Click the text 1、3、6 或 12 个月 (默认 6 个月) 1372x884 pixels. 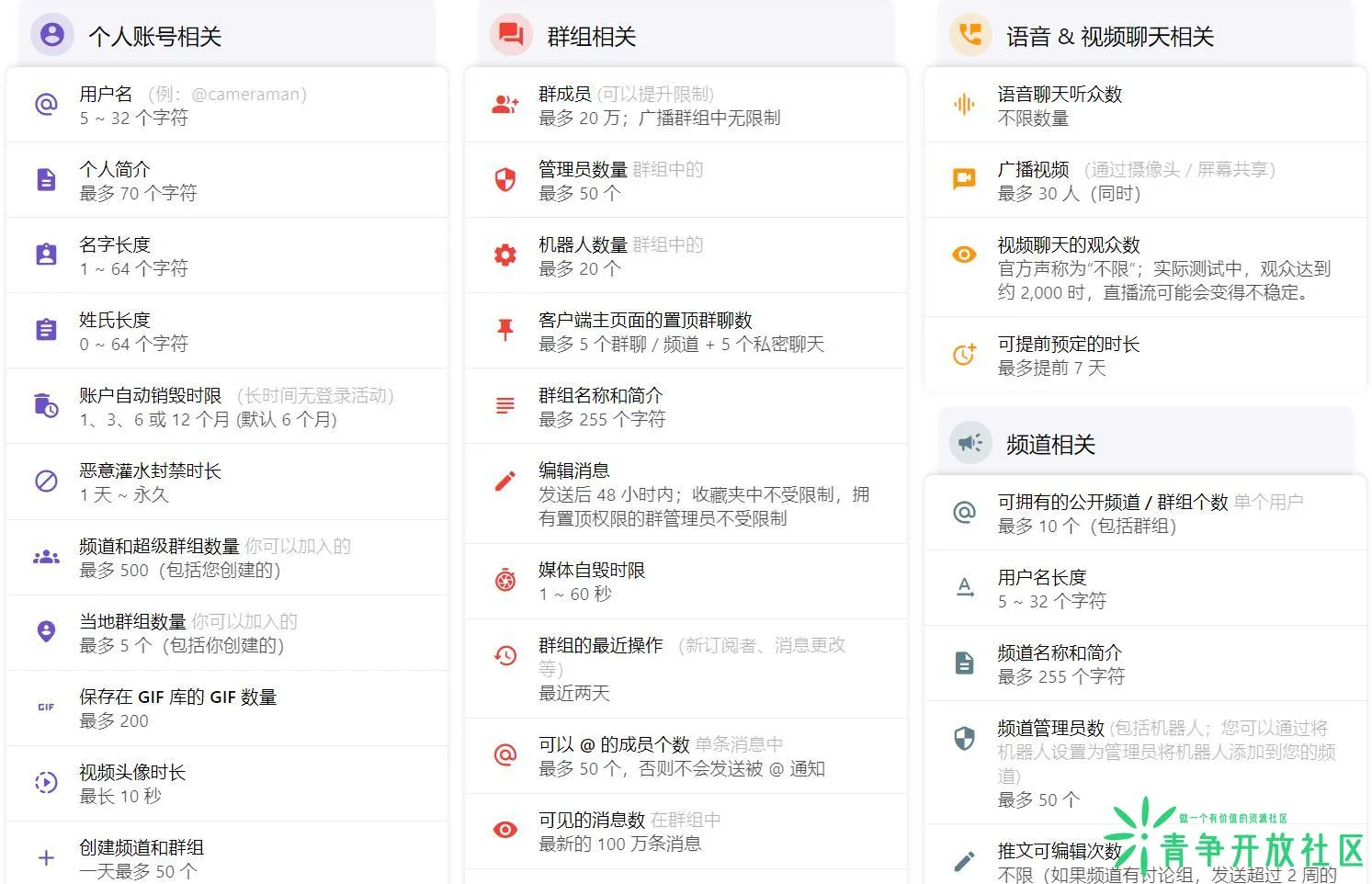pyautogui.click(x=208, y=419)
